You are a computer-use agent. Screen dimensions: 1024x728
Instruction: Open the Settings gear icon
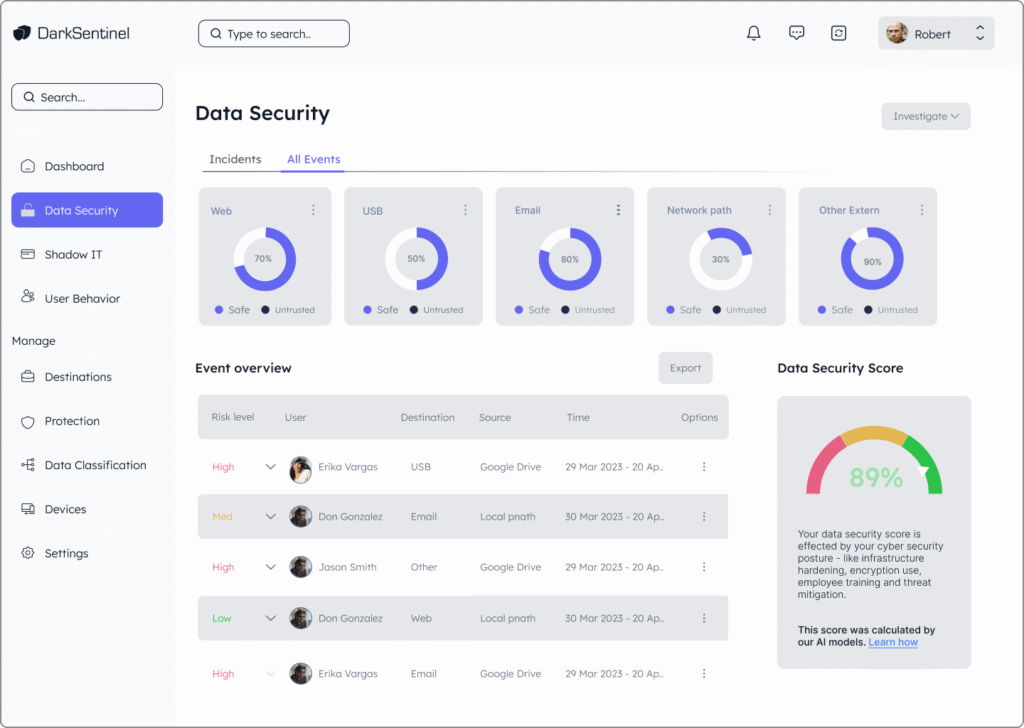(28, 554)
